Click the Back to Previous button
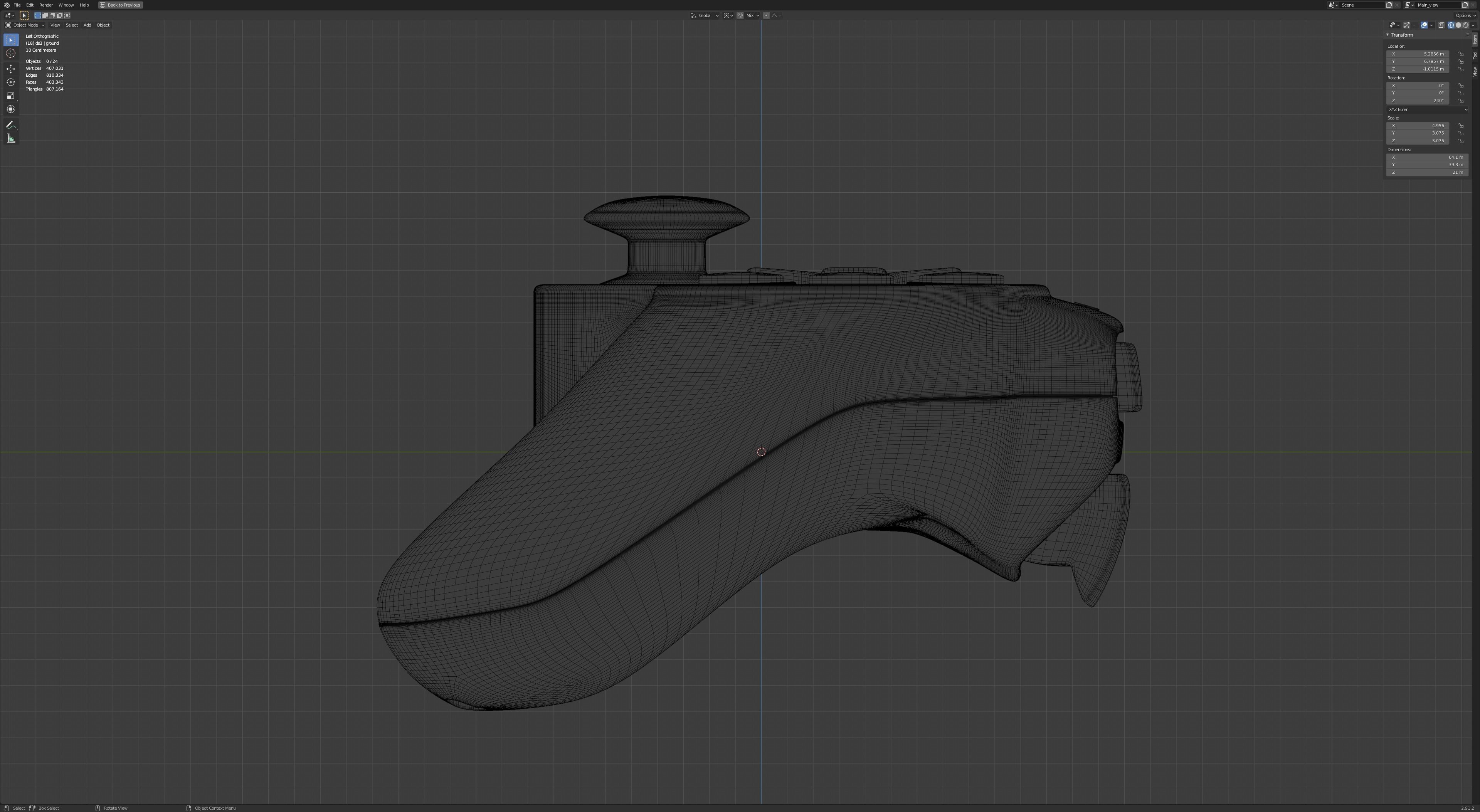The image size is (1480, 812). 121,5
